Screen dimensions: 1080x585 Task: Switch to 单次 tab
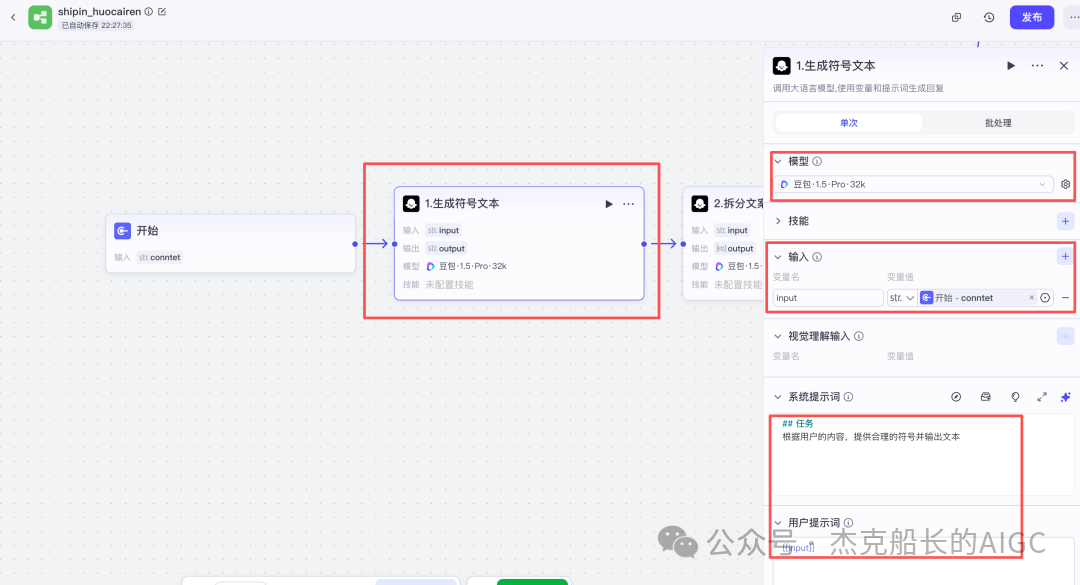pyautogui.click(x=849, y=123)
